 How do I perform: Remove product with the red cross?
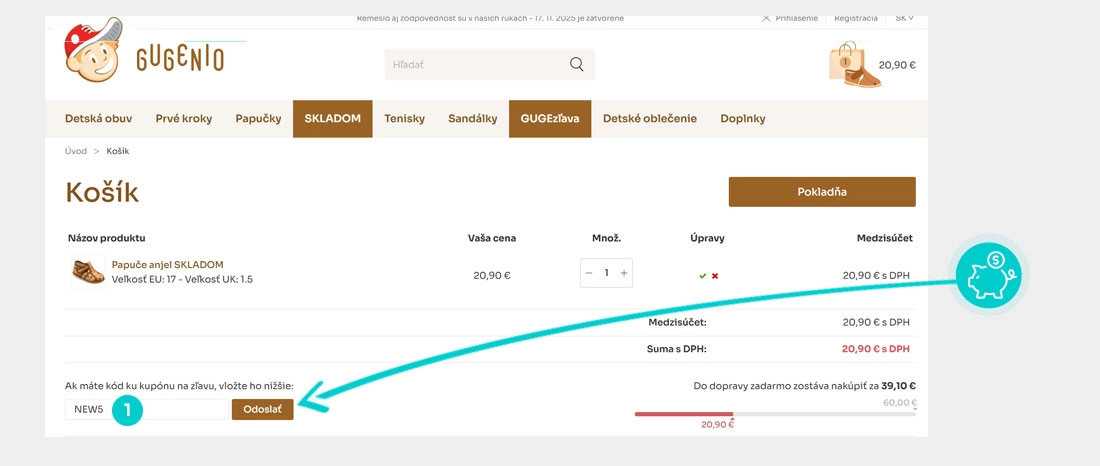coord(715,276)
